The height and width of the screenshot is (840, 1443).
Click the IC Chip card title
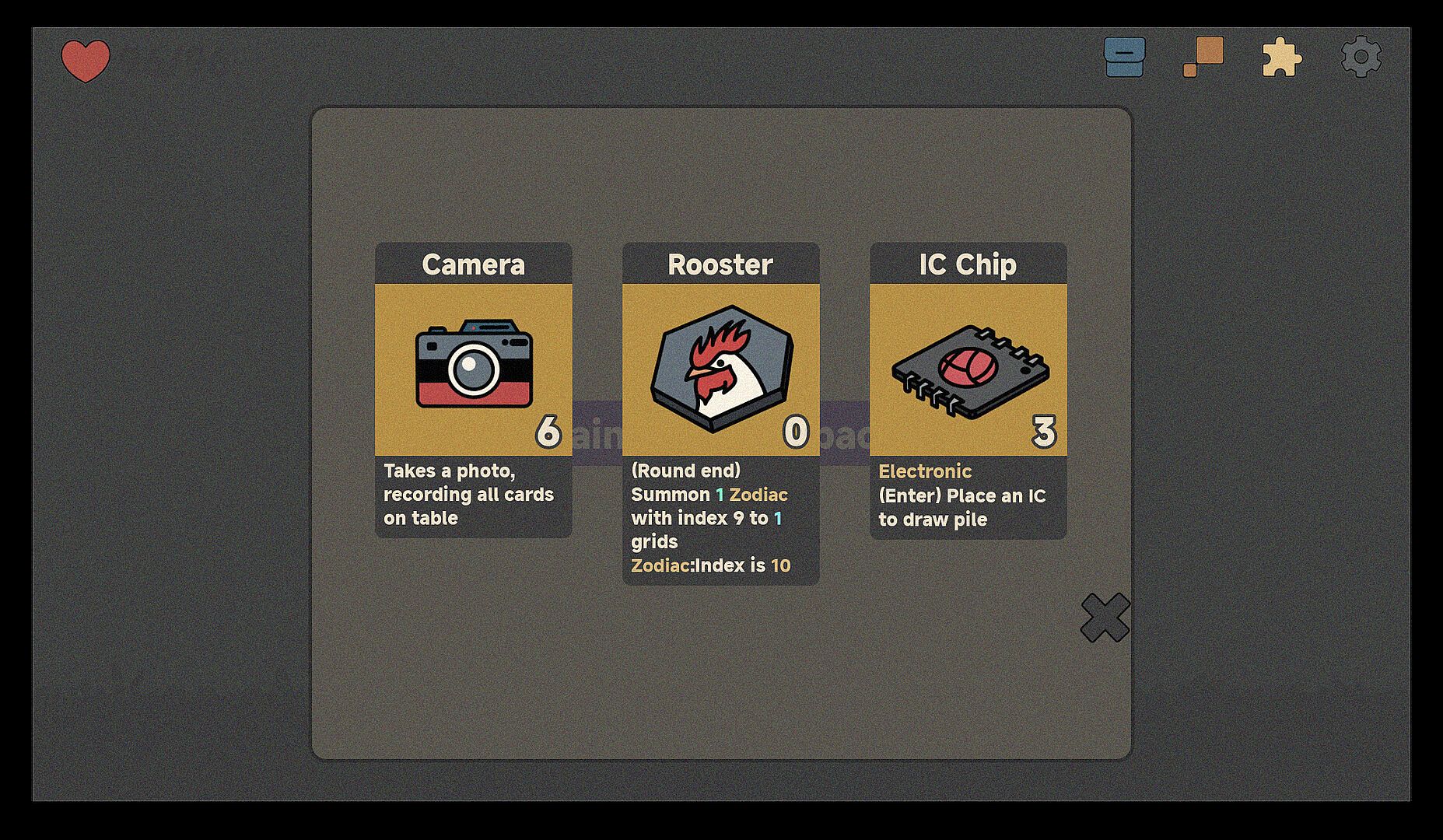click(968, 264)
